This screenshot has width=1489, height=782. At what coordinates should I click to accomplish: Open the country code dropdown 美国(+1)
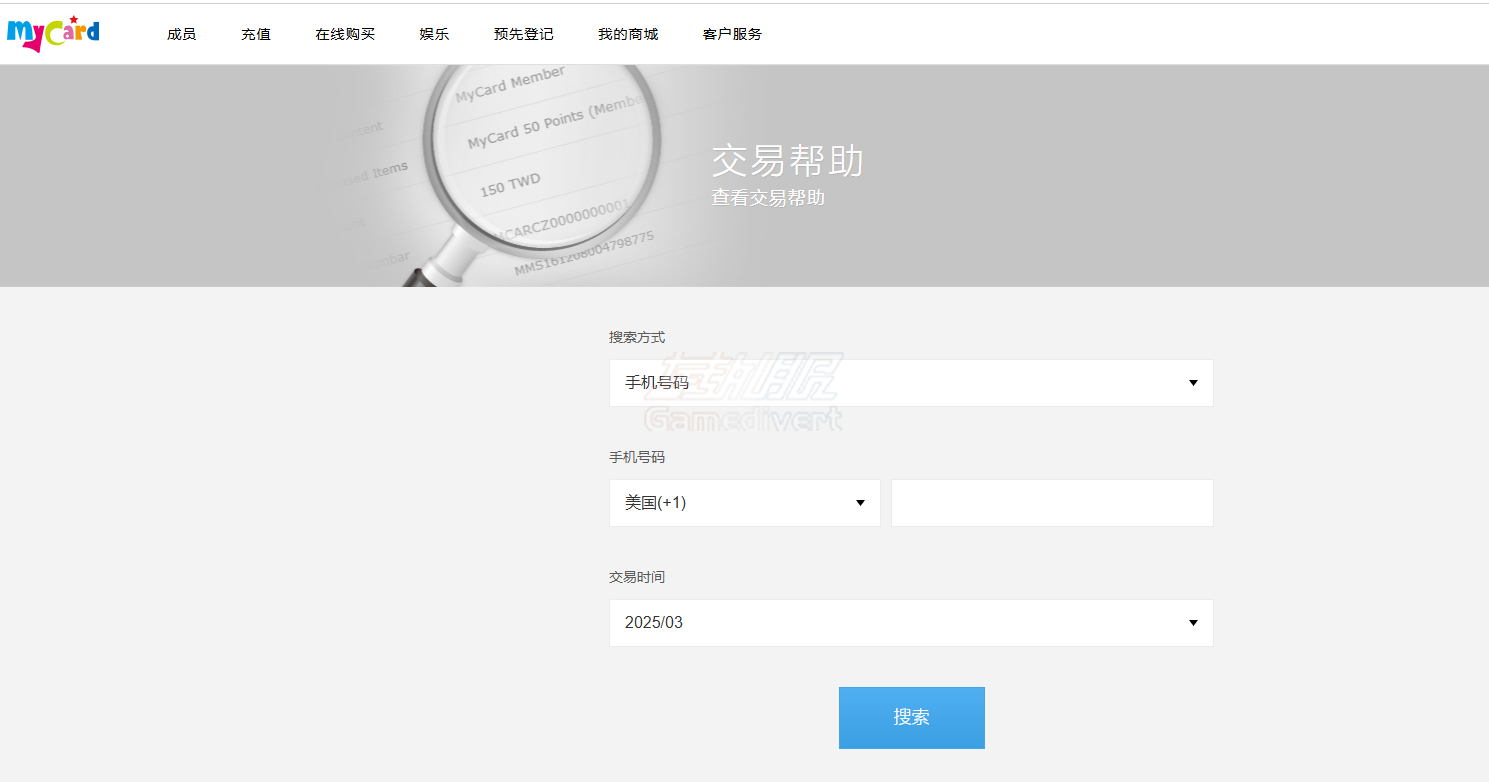coord(745,503)
